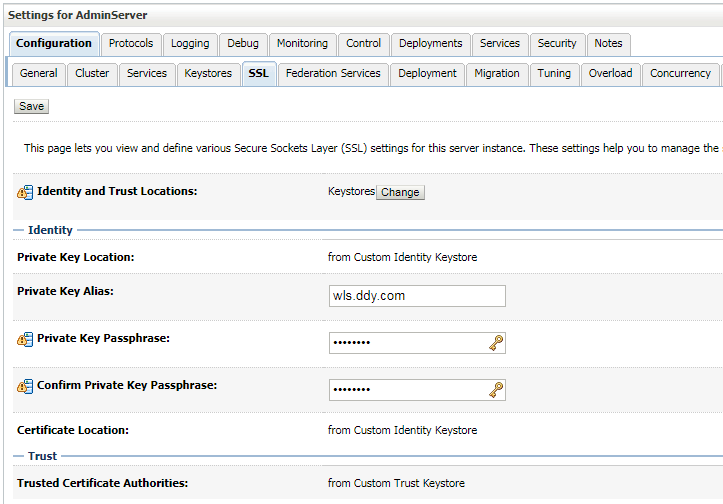The height and width of the screenshot is (504, 723).
Task: Click the 'Certificate Location:' label
Action: [x=73, y=430]
